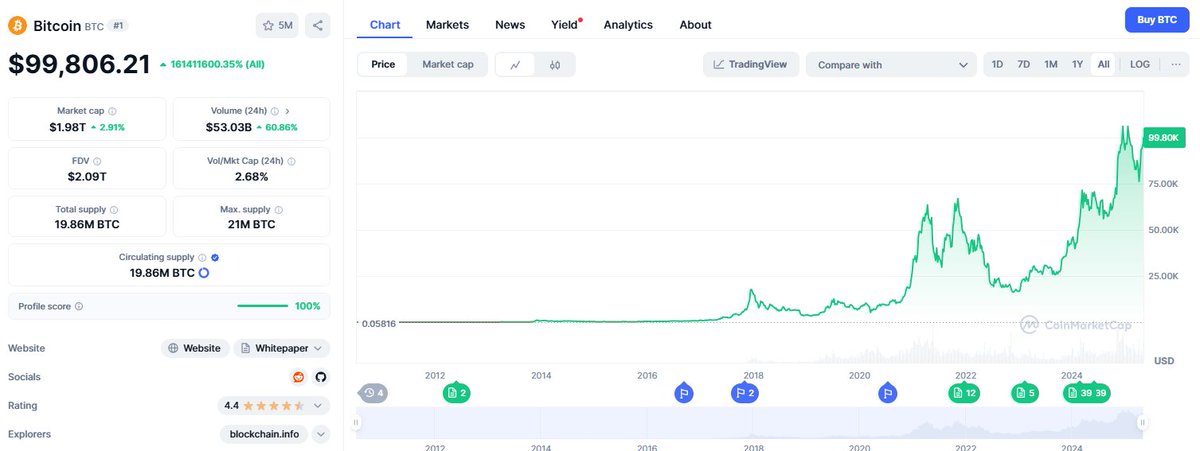Click the mini overview chart navigator

pyautogui.click(x=749, y=423)
